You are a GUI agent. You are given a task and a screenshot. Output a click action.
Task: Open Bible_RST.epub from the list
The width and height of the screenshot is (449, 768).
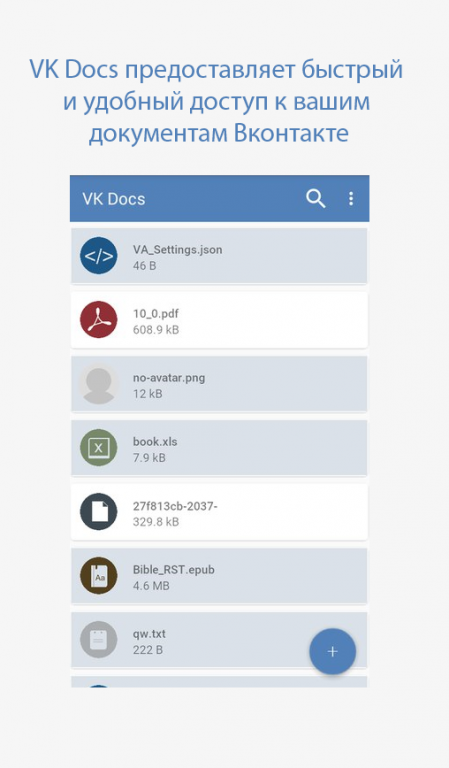click(219, 576)
